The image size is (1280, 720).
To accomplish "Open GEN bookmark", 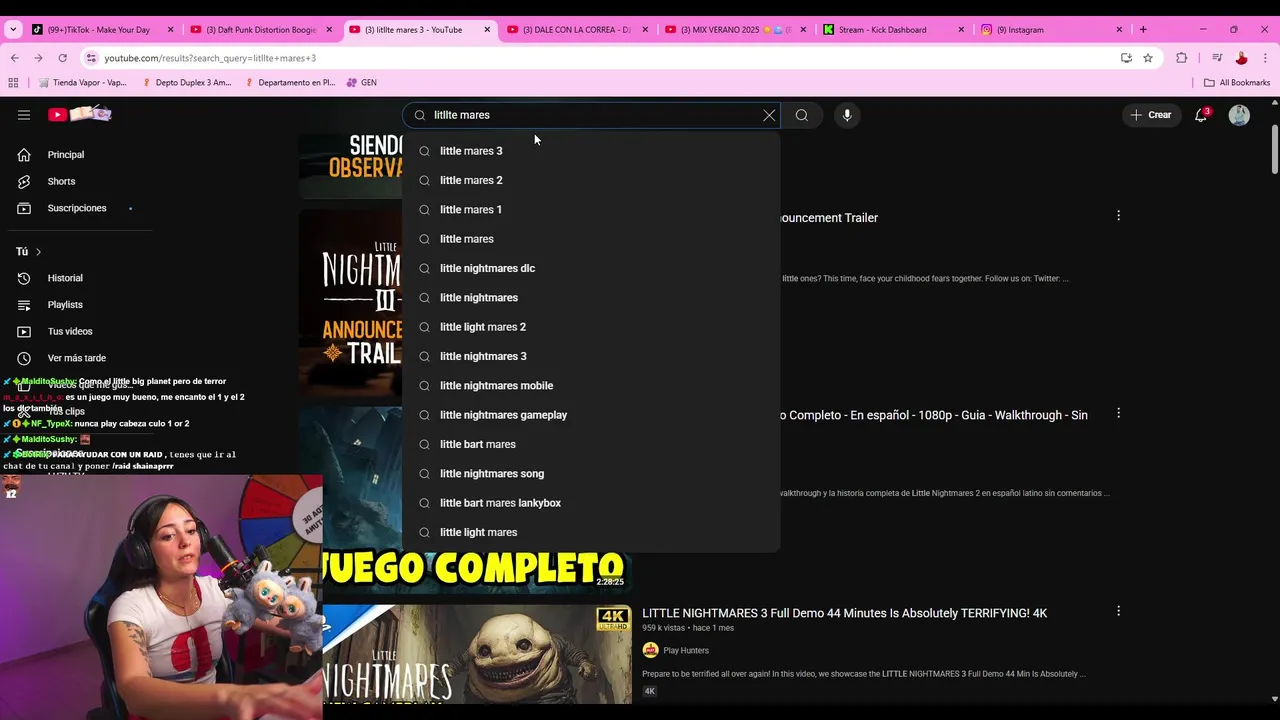I will pyautogui.click(x=361, y=83).
